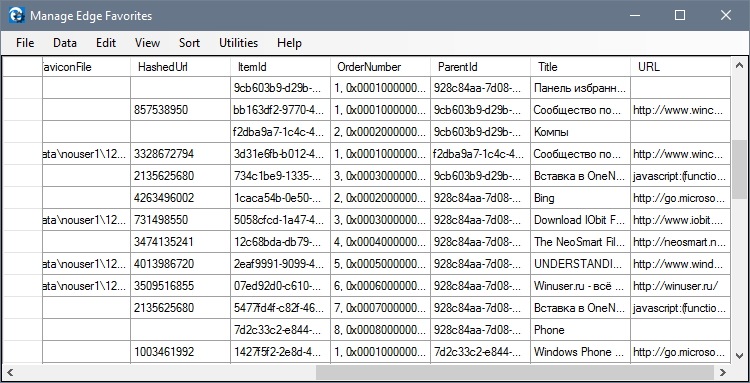Open the Utilities menu

click(x=238, y=43)
